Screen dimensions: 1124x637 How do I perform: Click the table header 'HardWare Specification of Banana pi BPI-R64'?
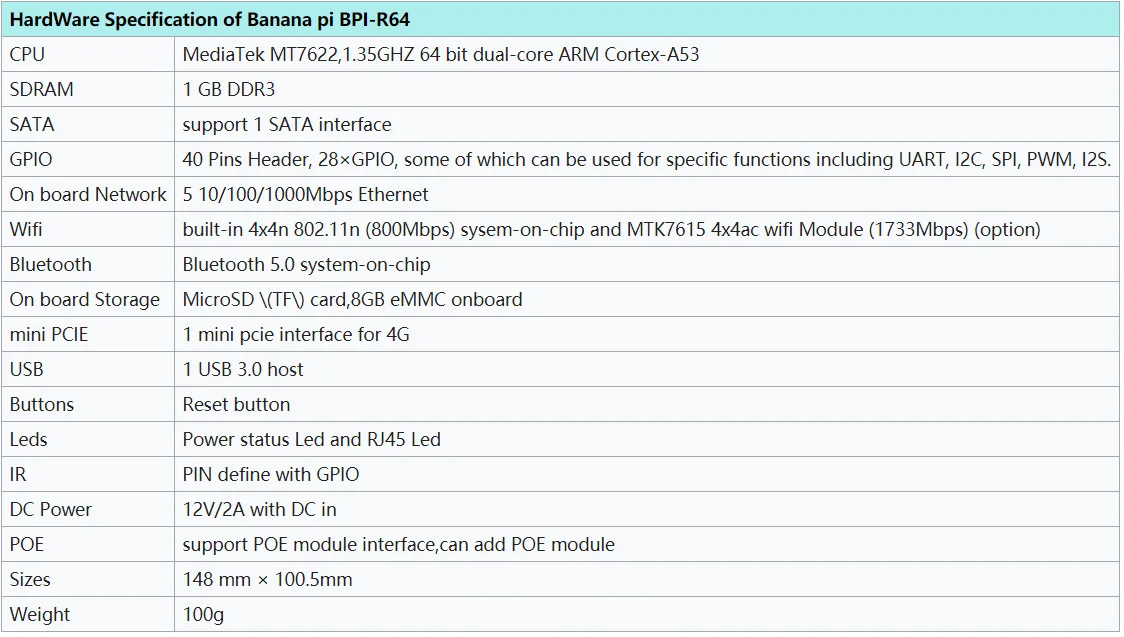[x=209, y=19]
